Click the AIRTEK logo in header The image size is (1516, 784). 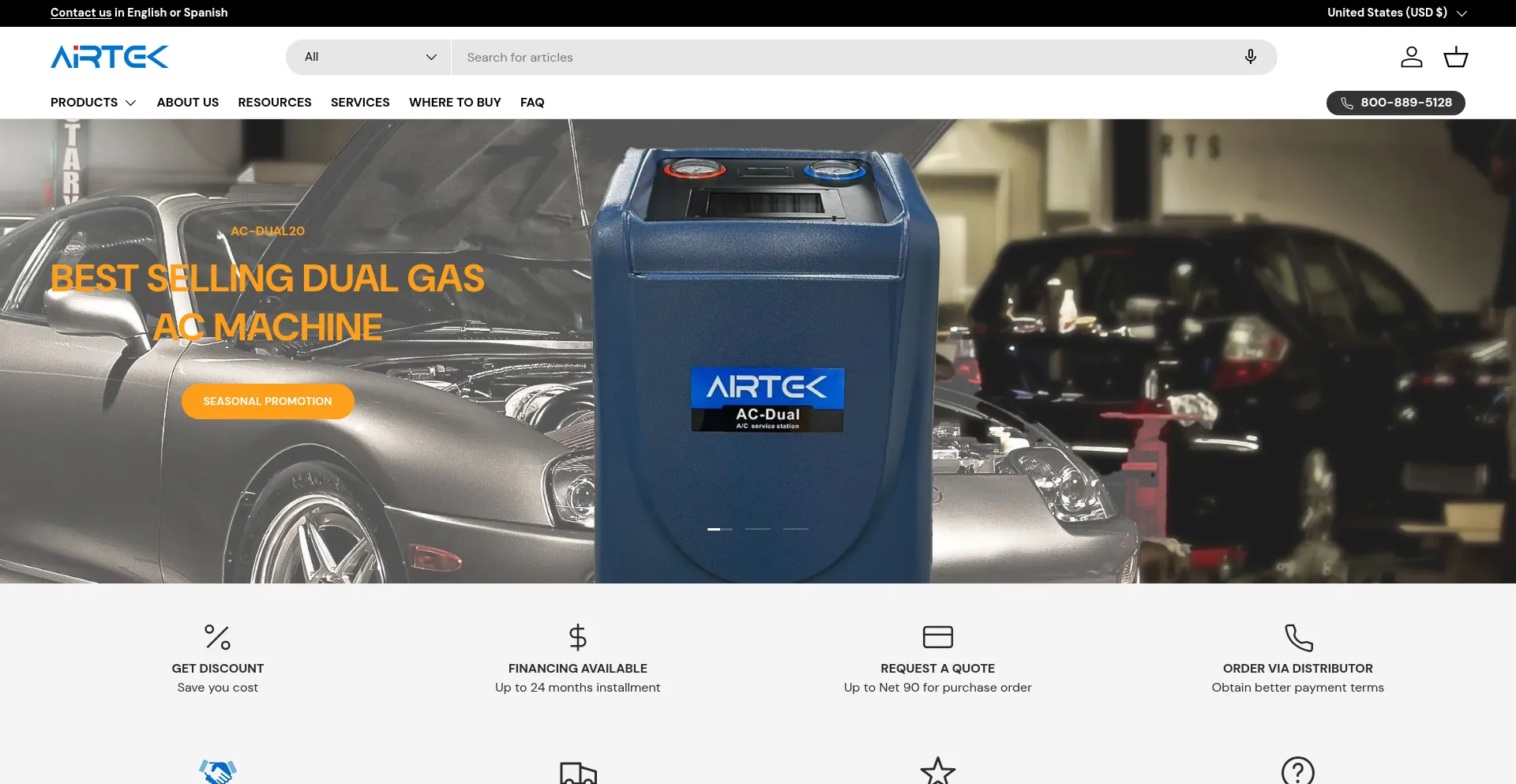[x=110, y=57]
